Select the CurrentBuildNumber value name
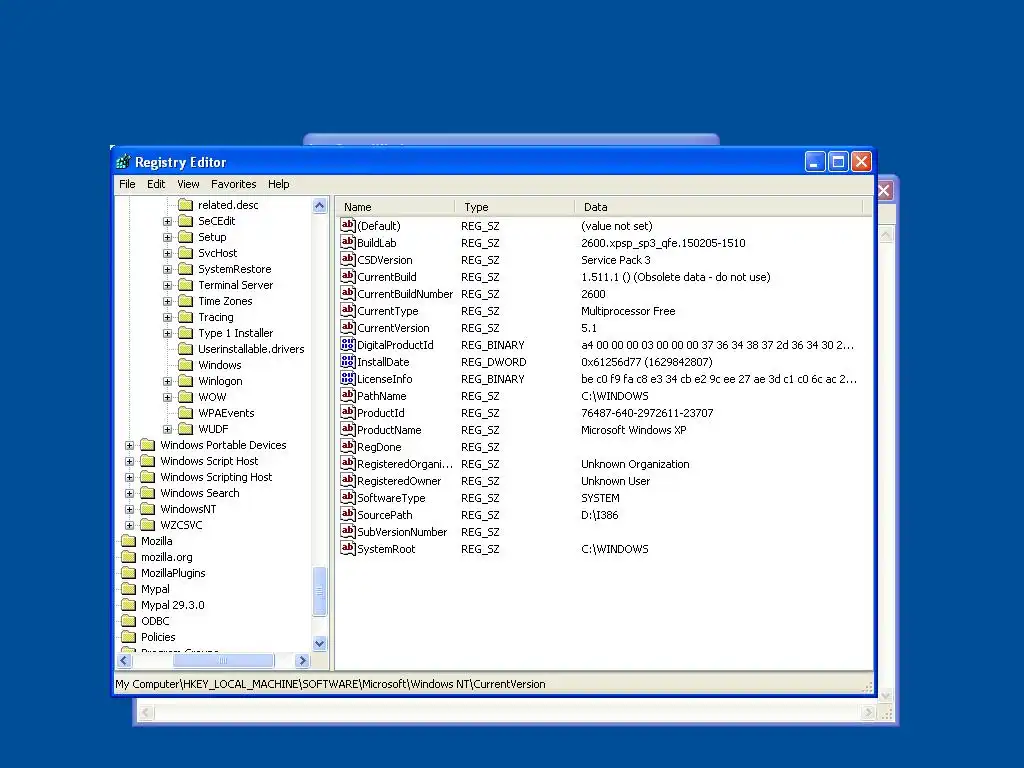Screen dimensions: 1024x768 click(405, 294)
